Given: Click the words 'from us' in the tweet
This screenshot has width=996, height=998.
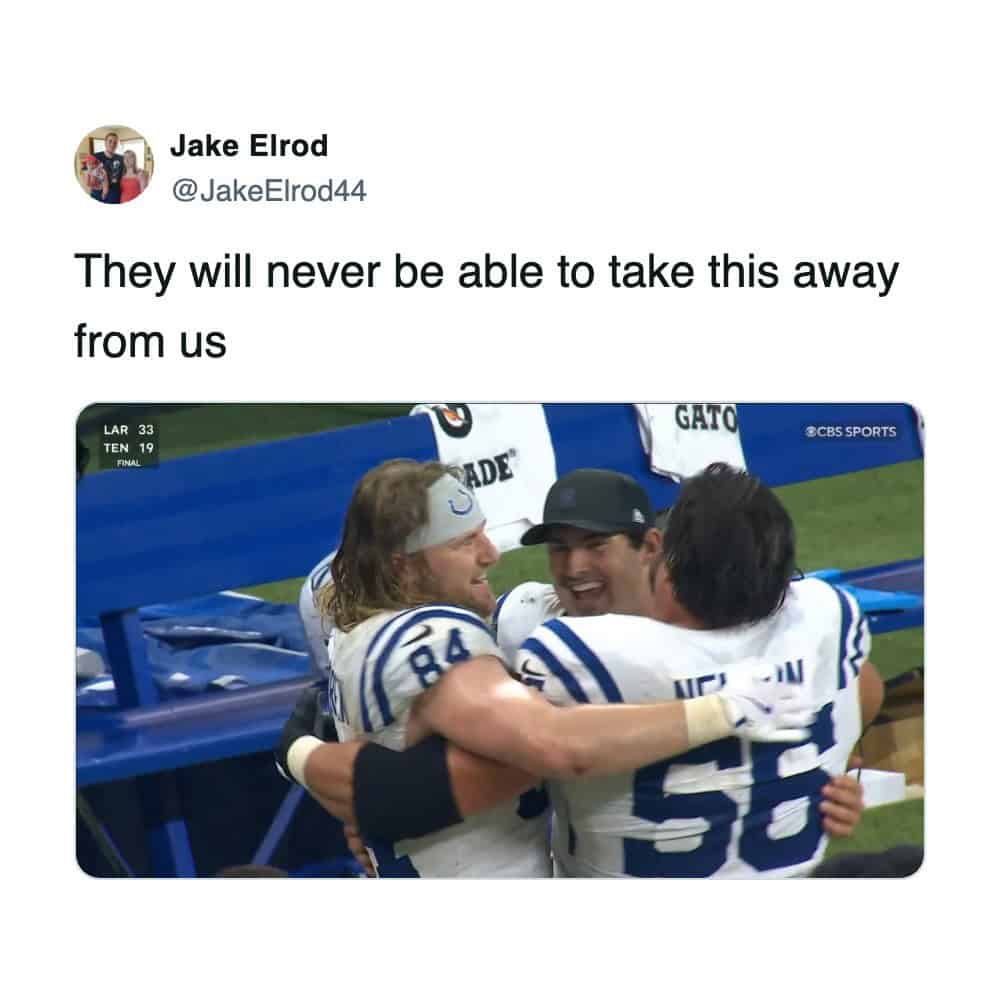Looking at the screenshot, I should 150,342.
